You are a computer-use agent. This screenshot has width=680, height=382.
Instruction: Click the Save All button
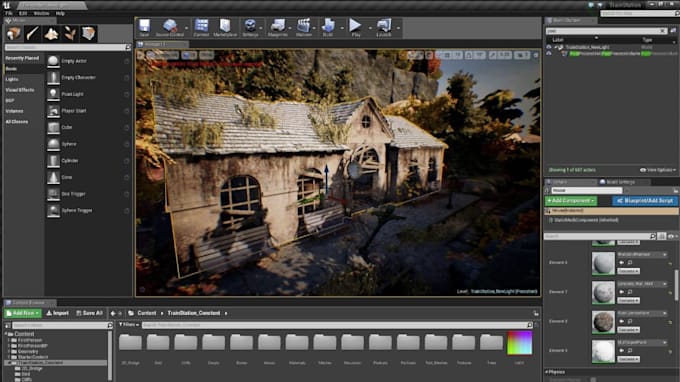click(x=90, y=313)
